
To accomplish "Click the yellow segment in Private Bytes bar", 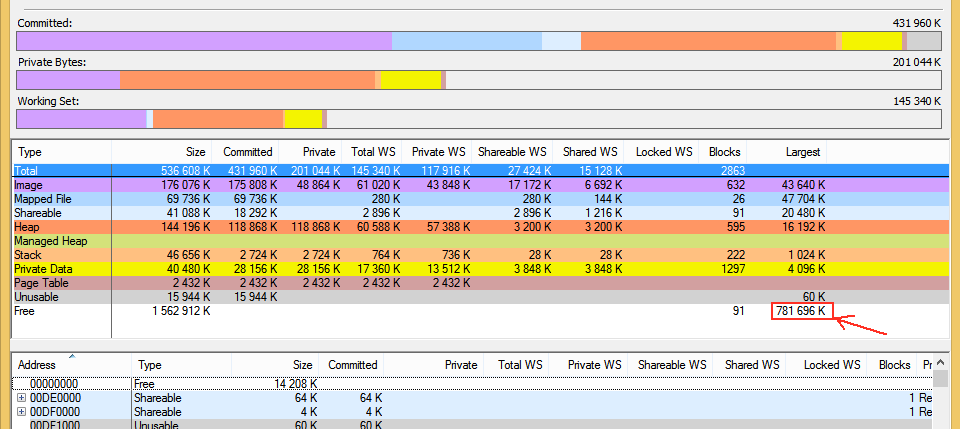I will pos(411,80).
